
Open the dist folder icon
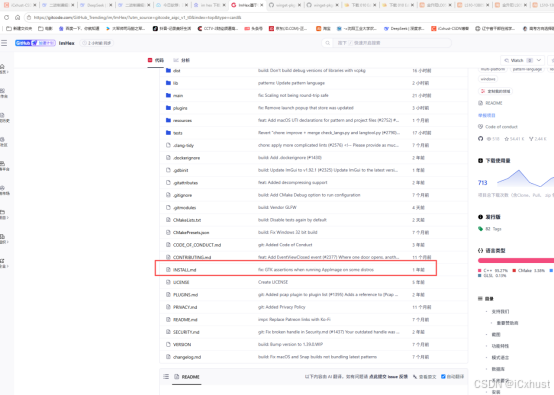click(x=168, y=71)
